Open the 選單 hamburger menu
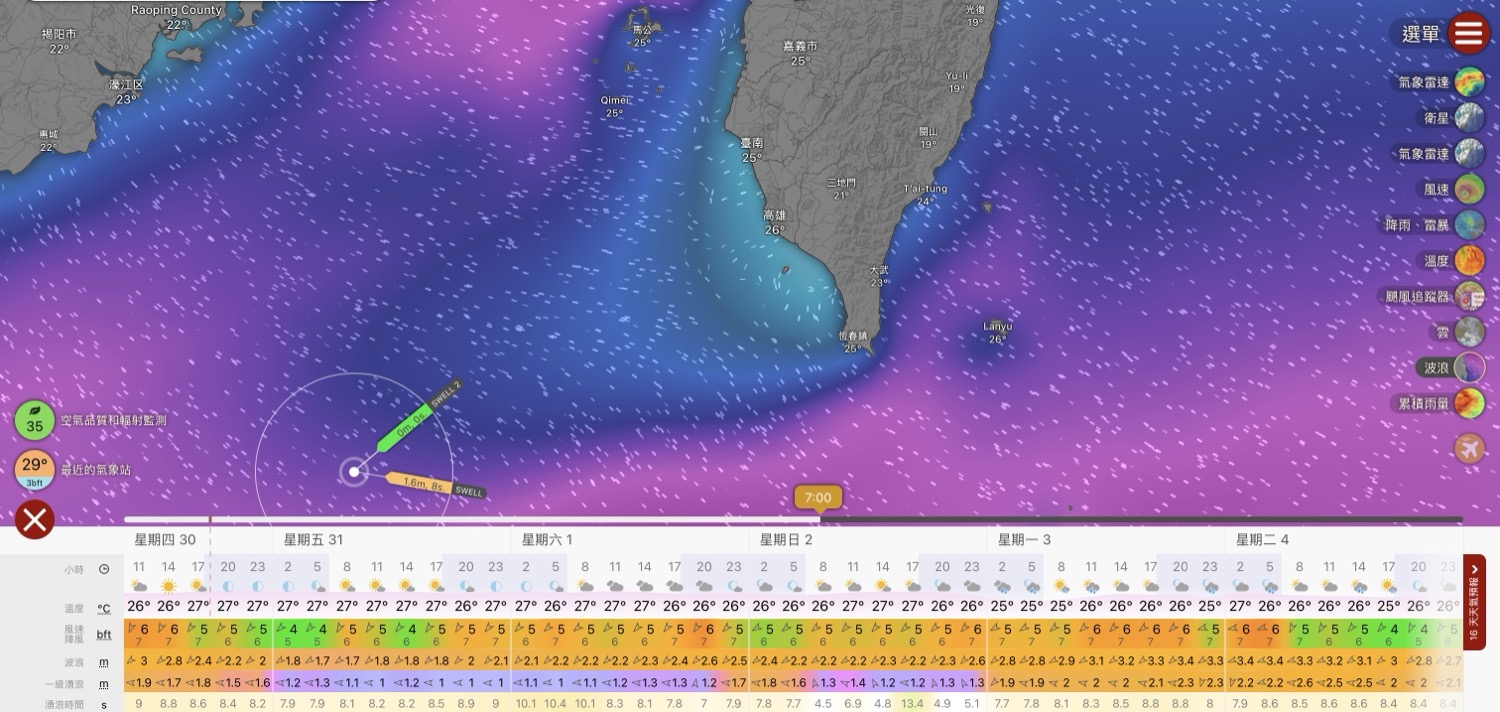The width and height of the screenshot is (1500, 712). click(x=1467, y=34)
